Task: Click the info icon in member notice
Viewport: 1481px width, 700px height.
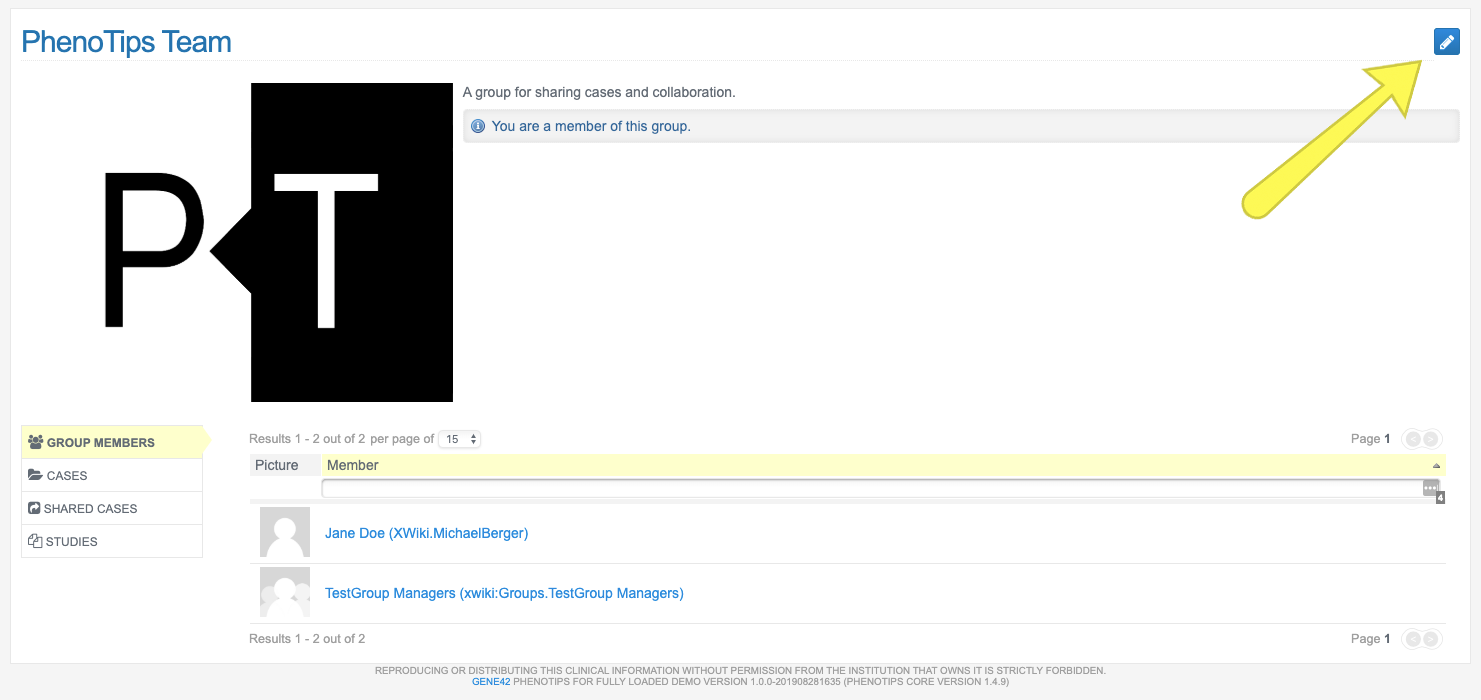Action: click(478, 126)
